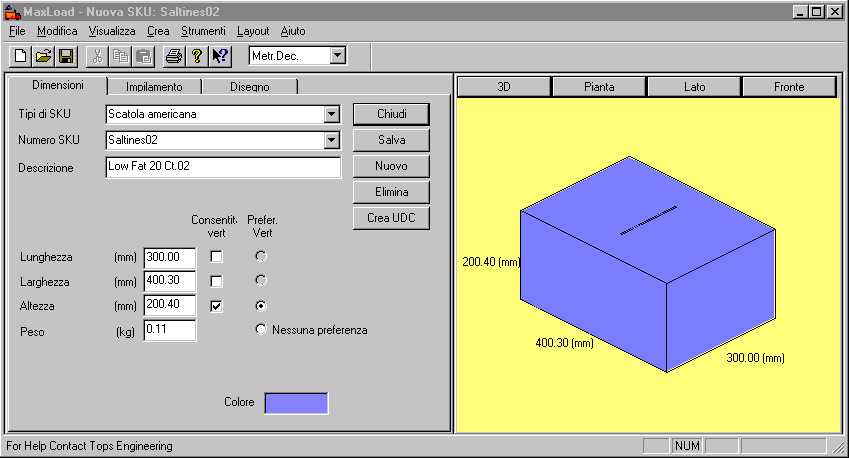The image size is (849, 458).
Task: Expand the Numero SKU dropdown
Action: (331, 140)
